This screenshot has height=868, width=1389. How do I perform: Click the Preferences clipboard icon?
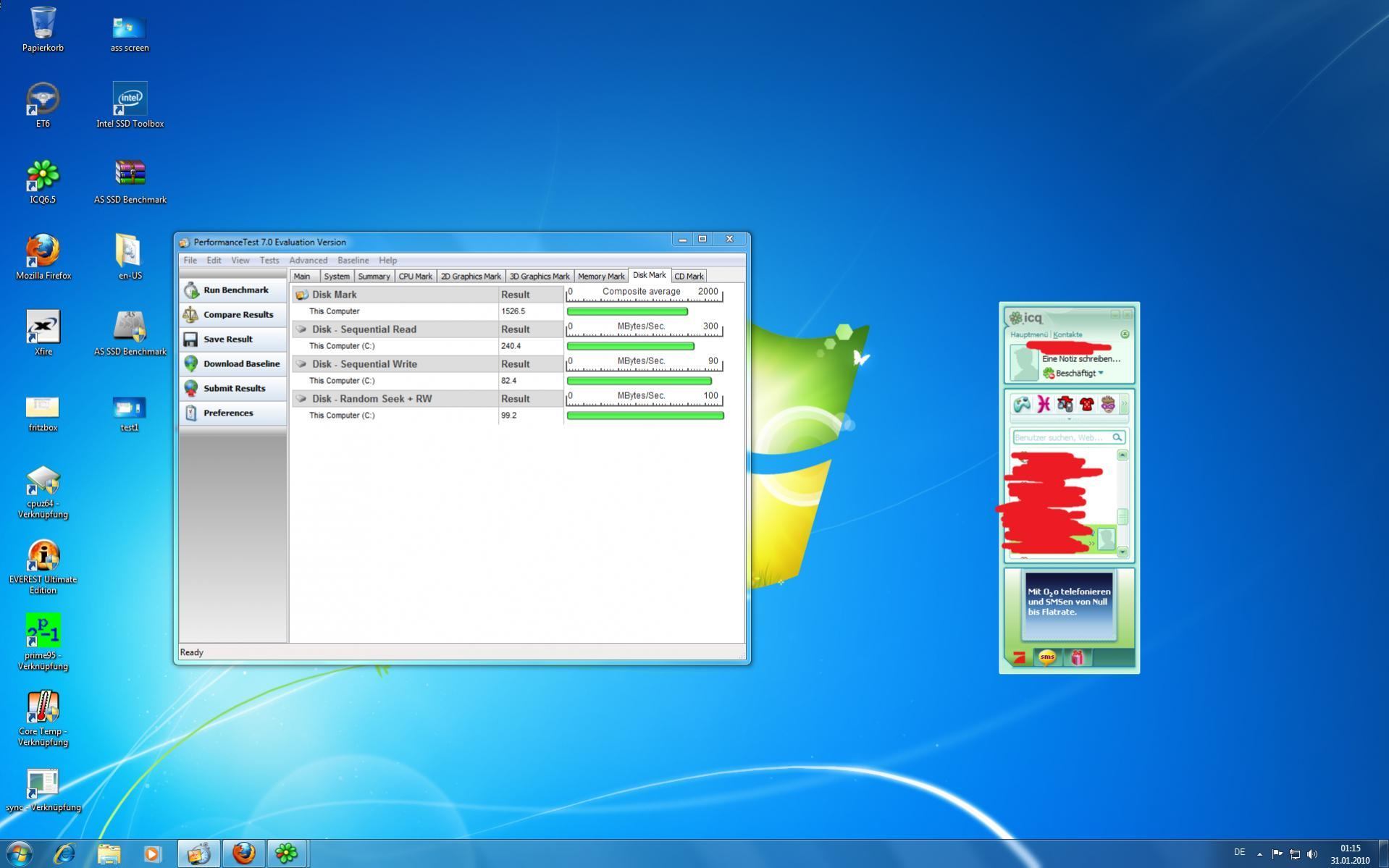[191, 413]
